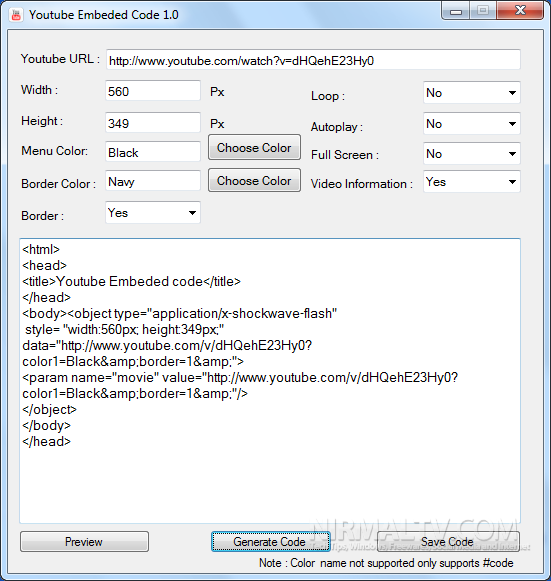
Task: Click the 'Height :' label
Action: pyautogui.click(x=42, y=121)
